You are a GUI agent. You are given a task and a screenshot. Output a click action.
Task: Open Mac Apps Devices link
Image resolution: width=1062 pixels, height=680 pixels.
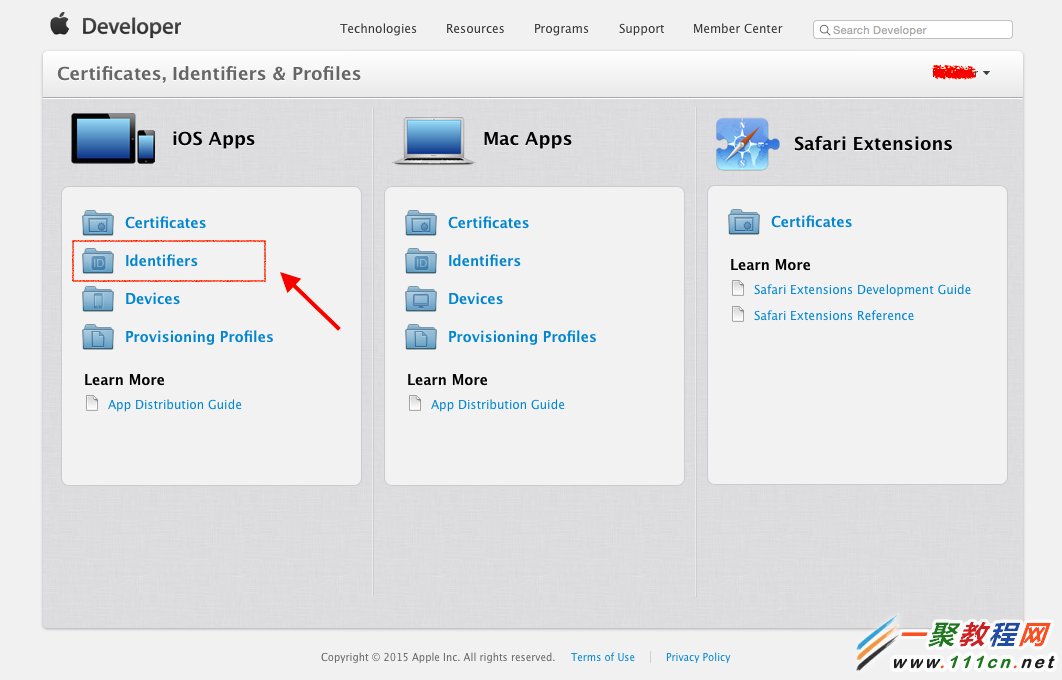point(475,299)
